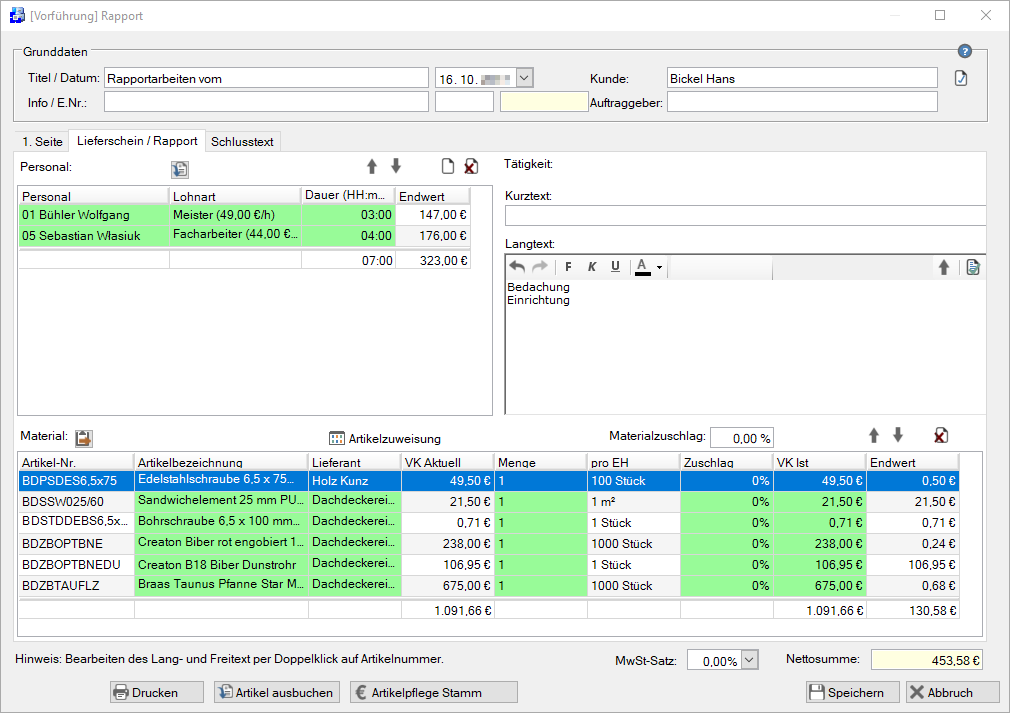Viewport: 1010px width, 713px height.
Task: Switch to the 1. Seite tab
Action: pyautogui.click(x=43, y=142)
